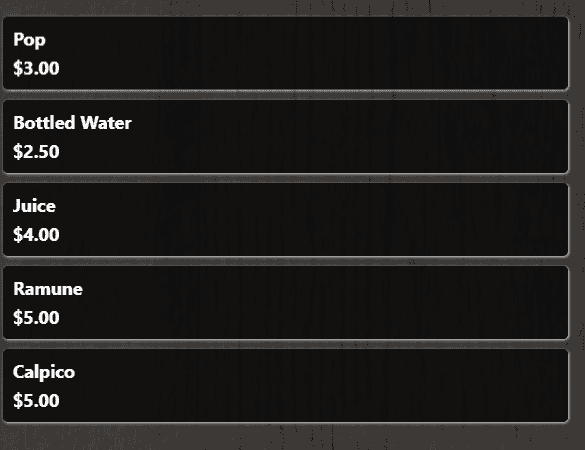The height and width of the screenshot is (450, 585).
Task: Click the $2.50 price for Bottled Water
Action: click(x=36, y=151)
